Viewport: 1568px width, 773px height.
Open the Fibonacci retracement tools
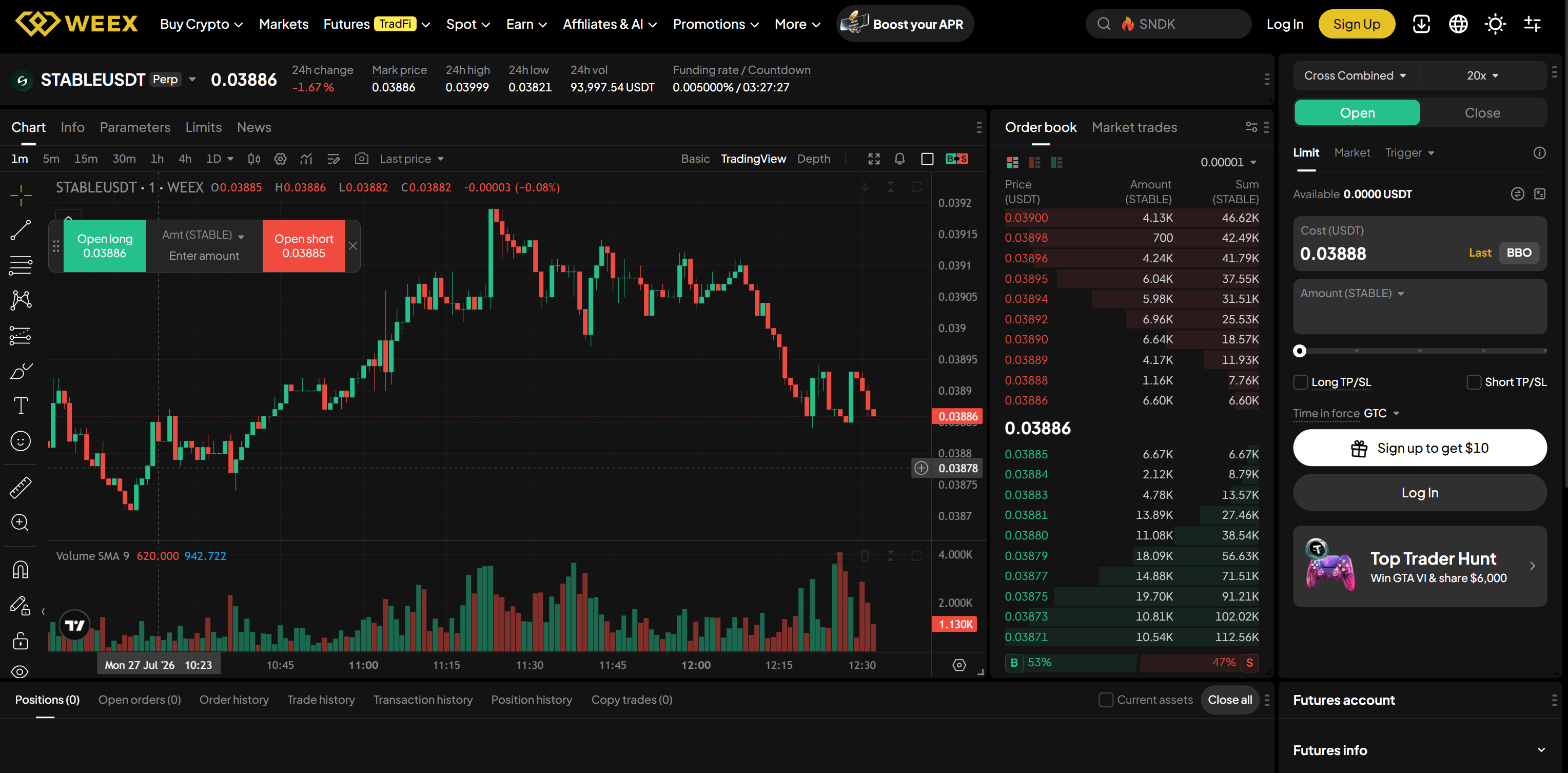(x=21, y=265)
